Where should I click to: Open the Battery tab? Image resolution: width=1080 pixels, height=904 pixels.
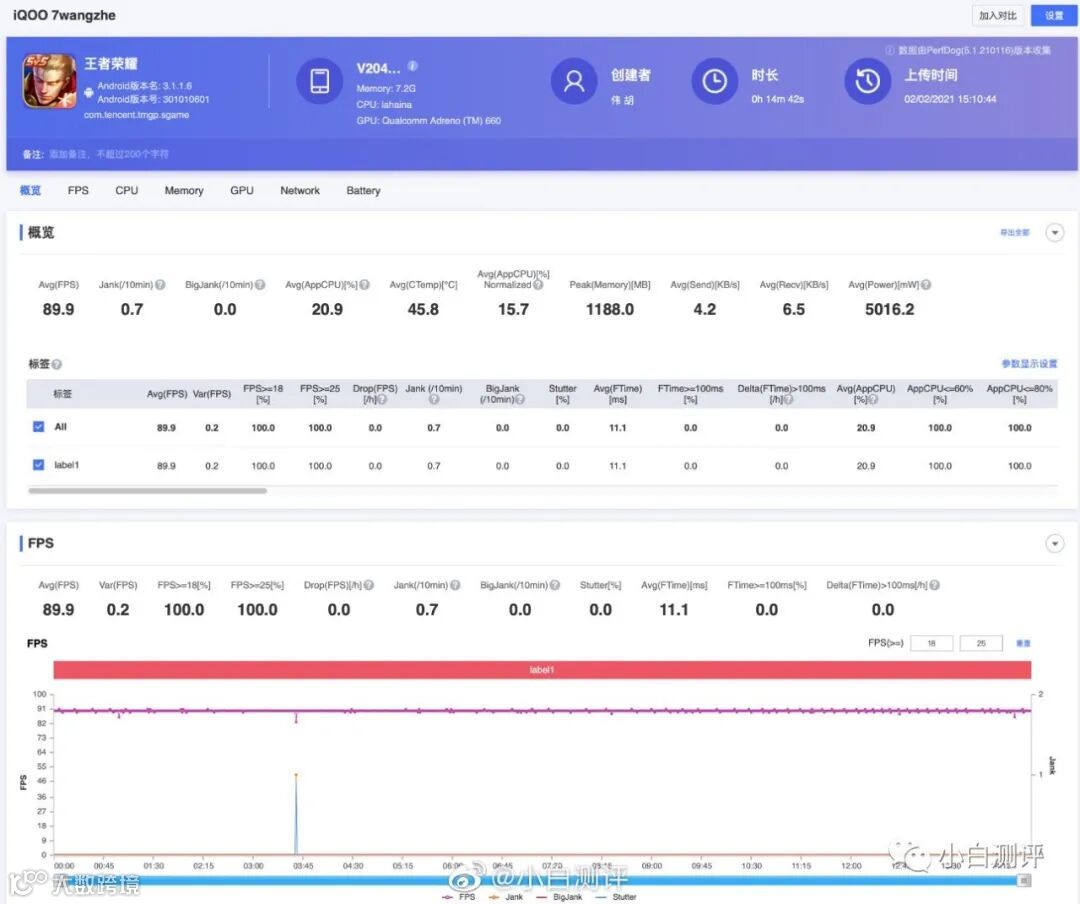point(363,190)
